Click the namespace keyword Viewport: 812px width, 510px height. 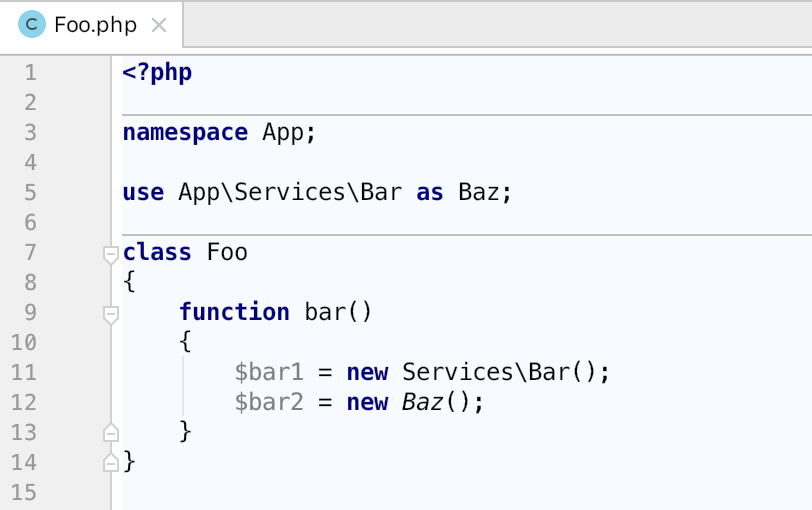pos(185,133)
